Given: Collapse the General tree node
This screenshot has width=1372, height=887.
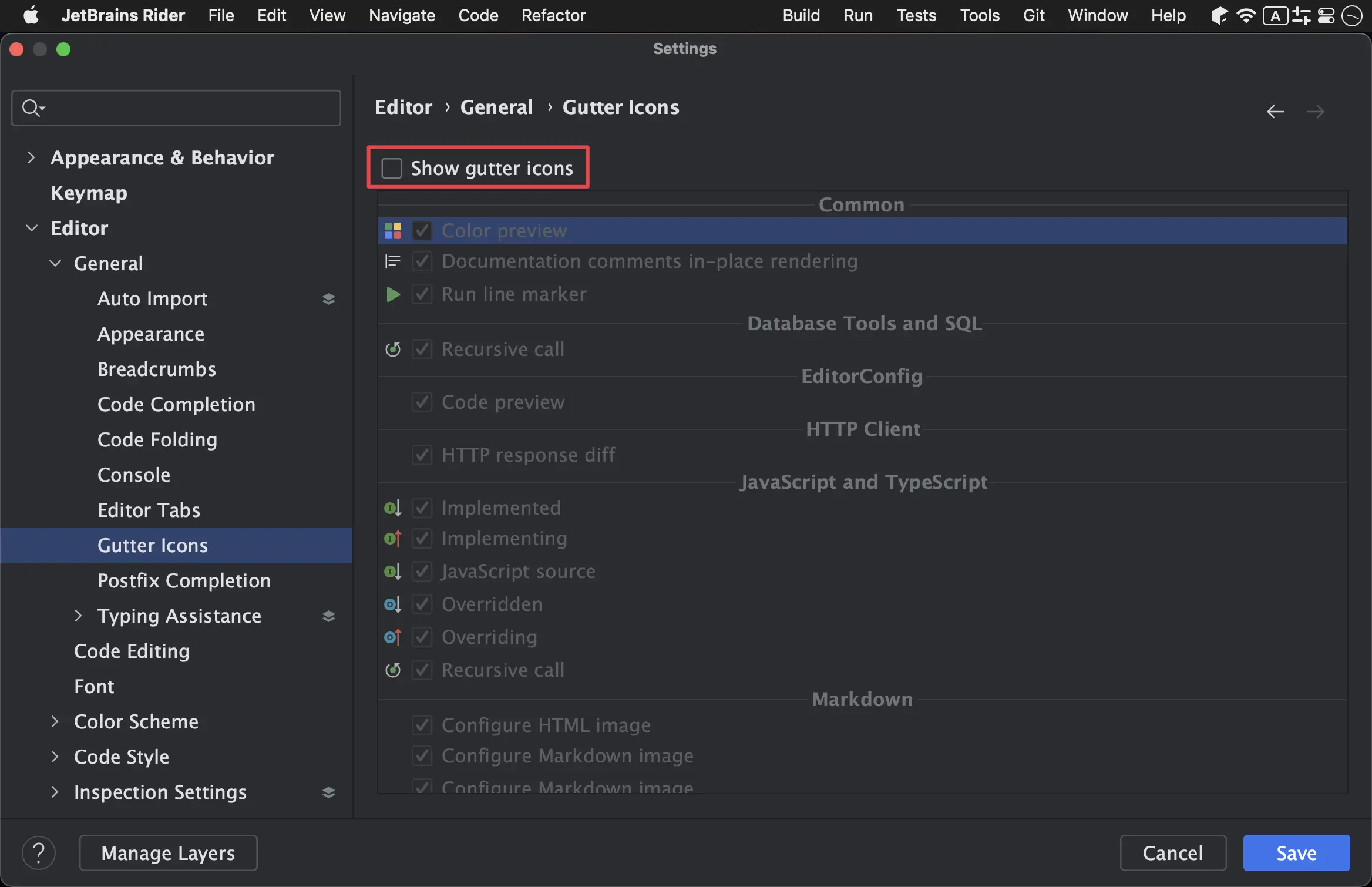Looking at the screenshot, I should tap(55, 263).
